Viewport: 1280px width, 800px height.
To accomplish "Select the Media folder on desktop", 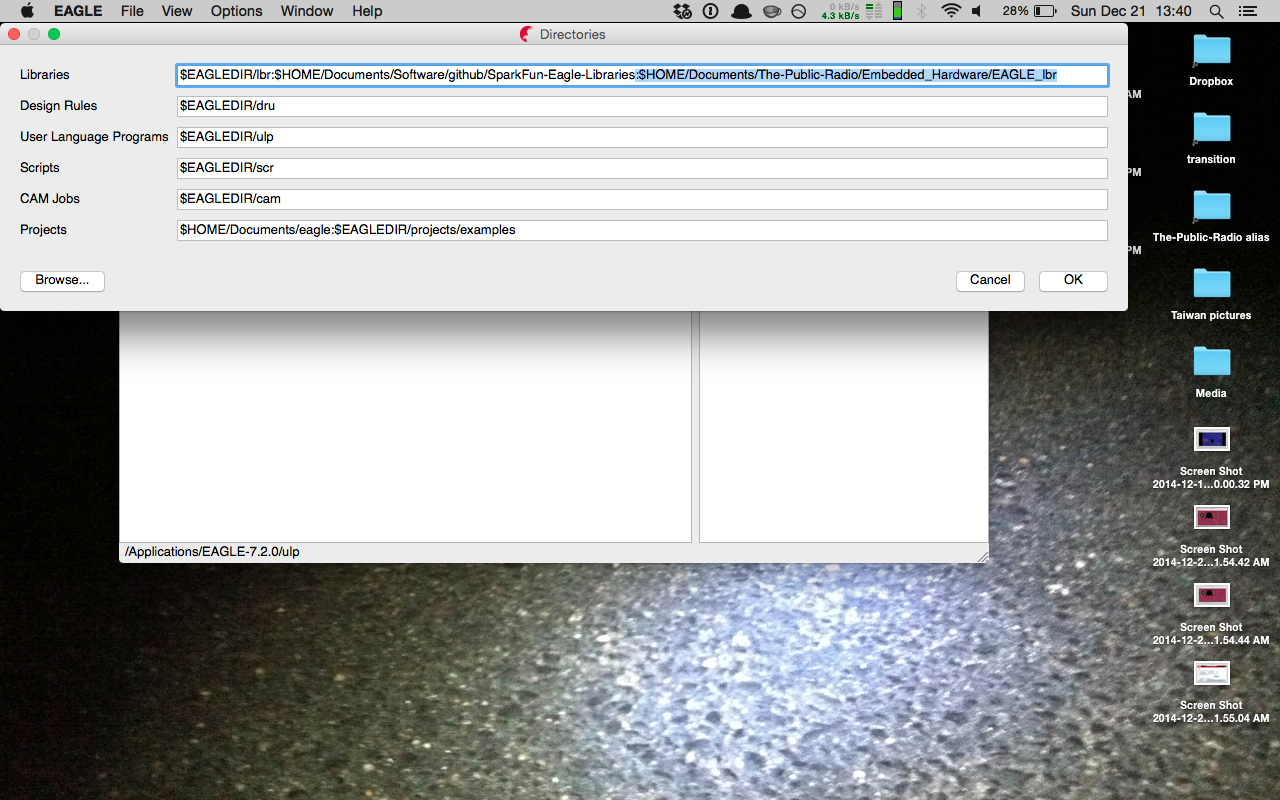I will [1211, 373].
